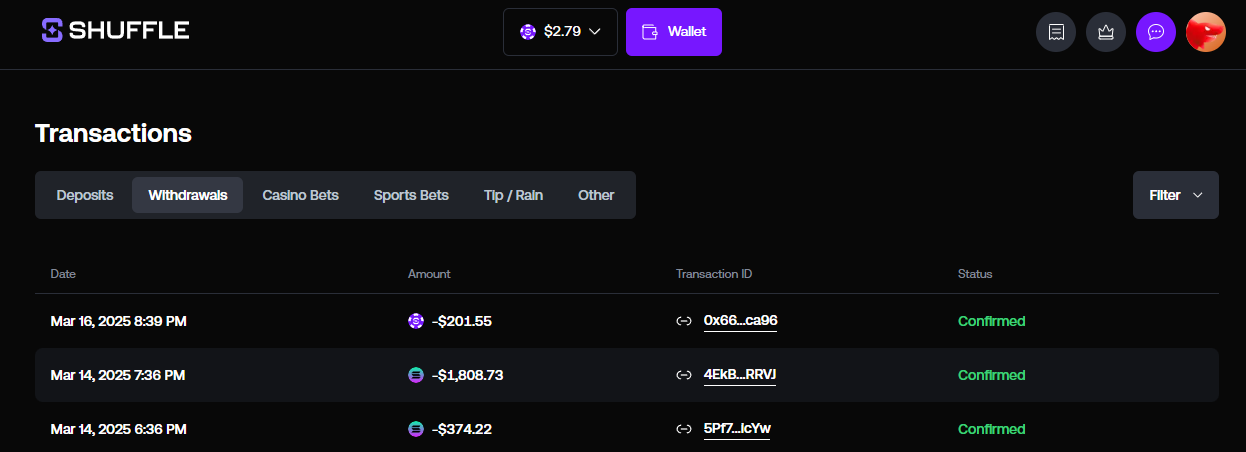This screenshot has height=452, width=1246.
Task: Open the bet slip receipt icon
Action: point(1056,32)
